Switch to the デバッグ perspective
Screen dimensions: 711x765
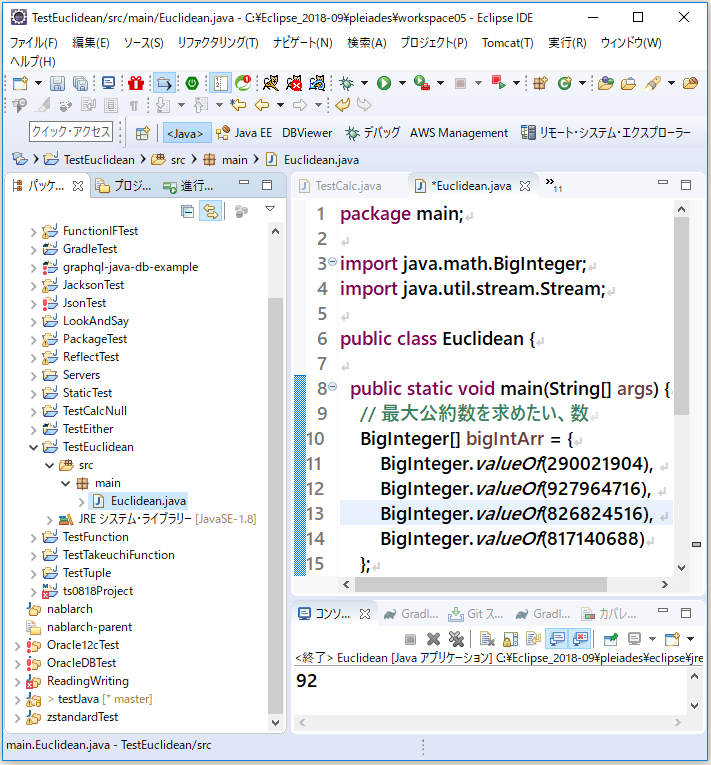click(372, 133)
